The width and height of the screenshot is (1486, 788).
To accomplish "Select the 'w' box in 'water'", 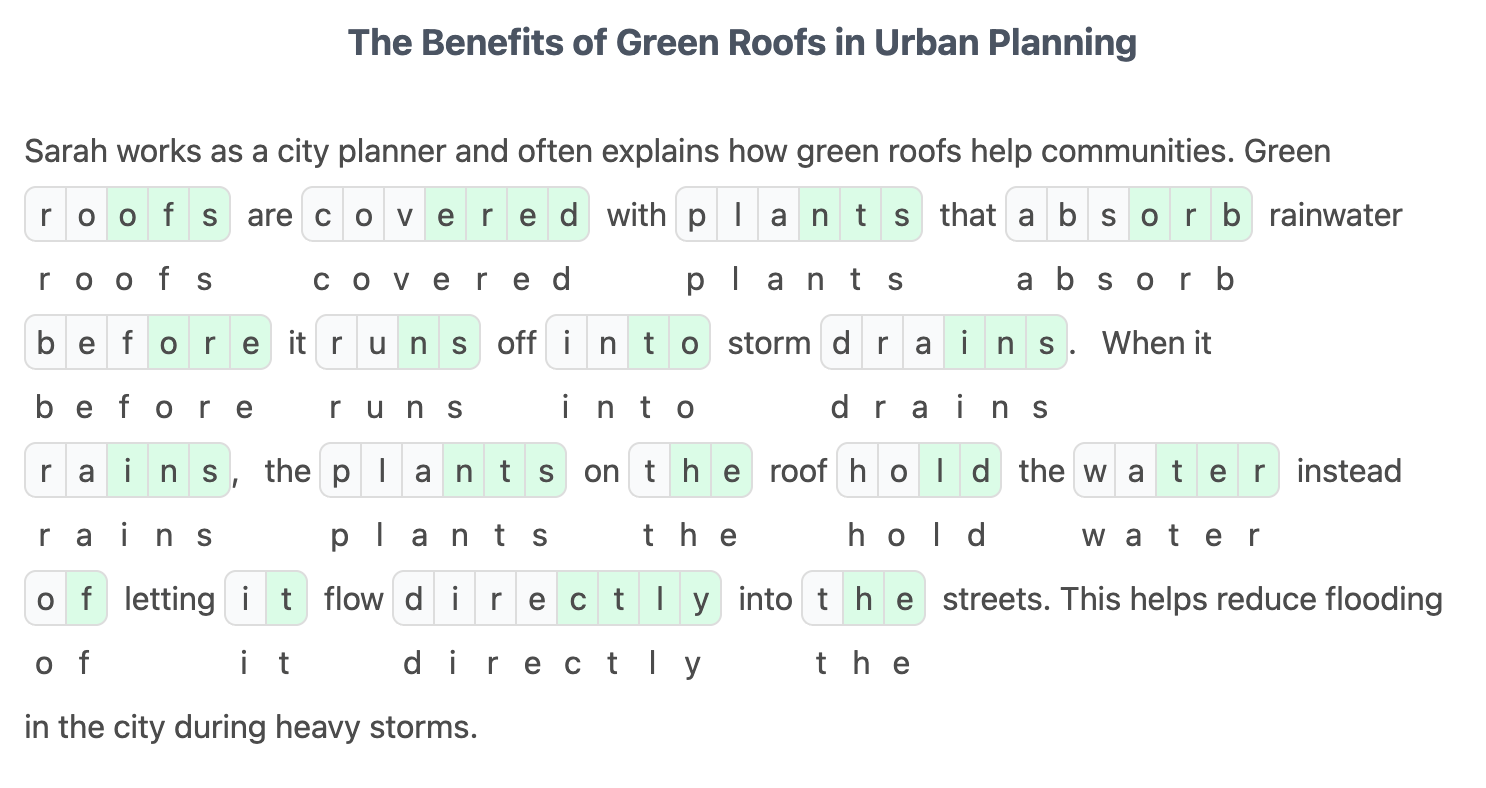I will pos(1095,471).
